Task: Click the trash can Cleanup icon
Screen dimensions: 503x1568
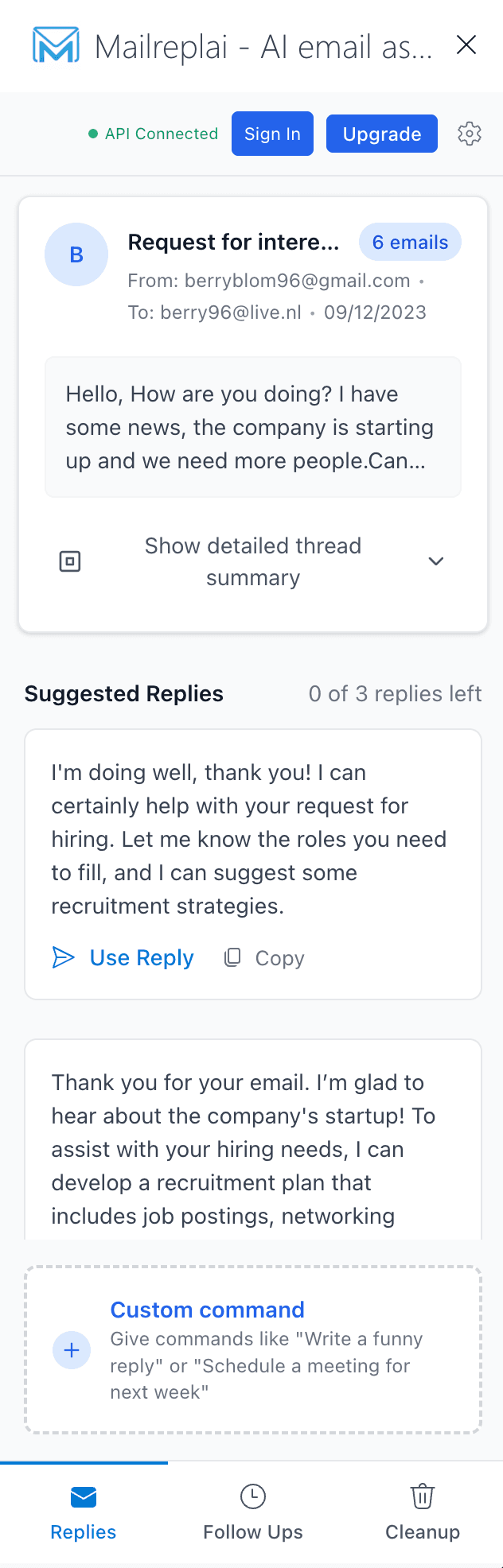Action: pos(423,1496)
